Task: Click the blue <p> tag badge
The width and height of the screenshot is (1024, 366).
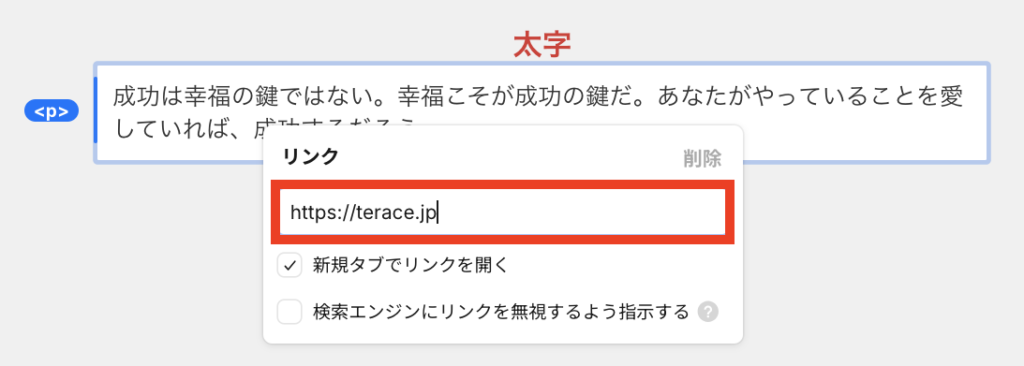Action: click(x=51, y=112)
